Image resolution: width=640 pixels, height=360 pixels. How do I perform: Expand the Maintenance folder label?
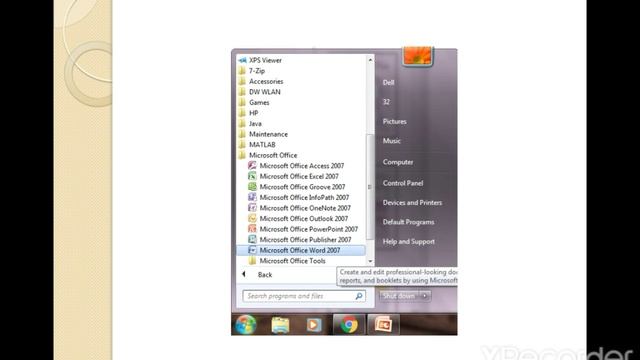[x=268, y=134]
